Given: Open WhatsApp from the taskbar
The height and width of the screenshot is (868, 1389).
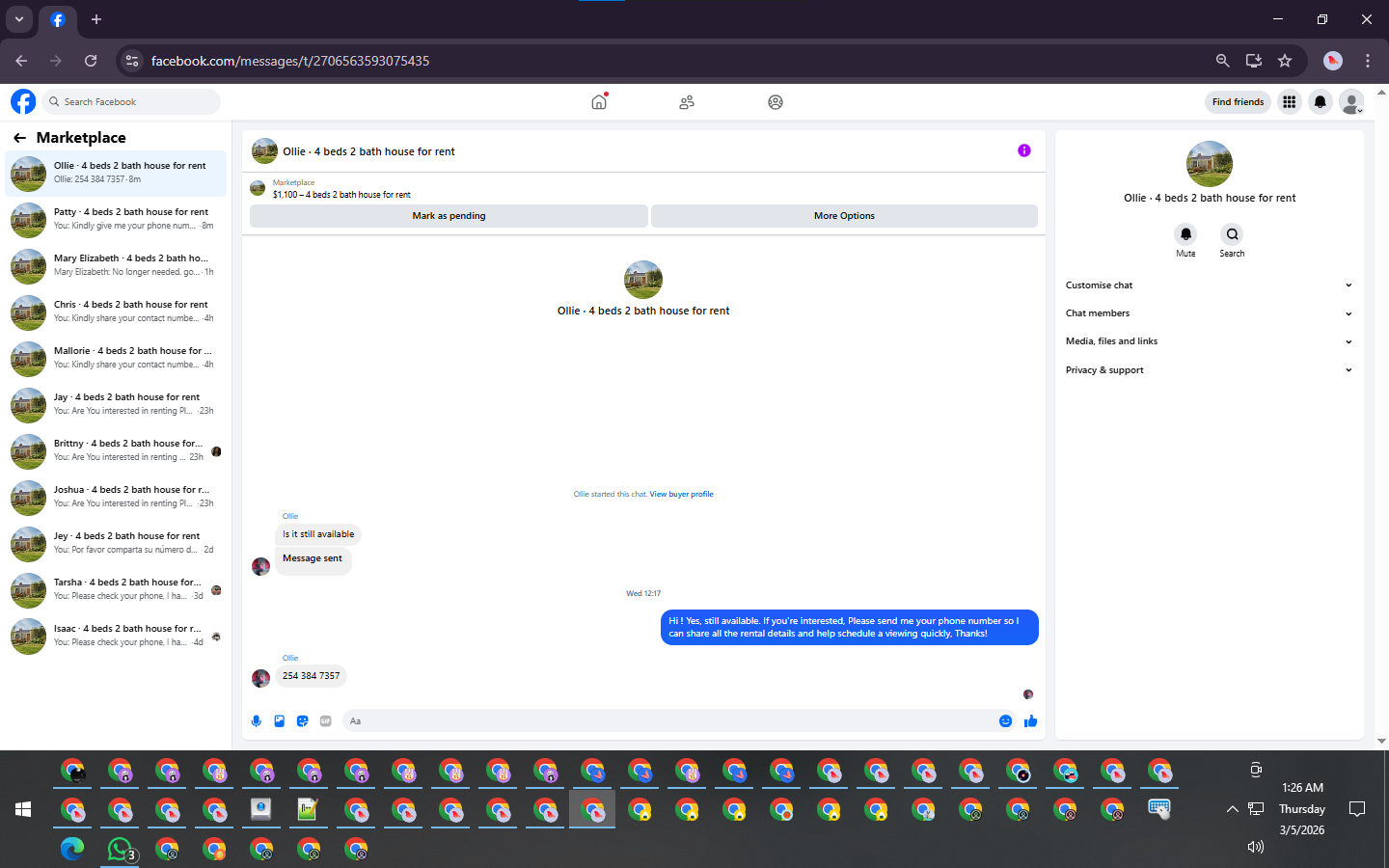Looking at the screenshot, I should click(120, 849).
